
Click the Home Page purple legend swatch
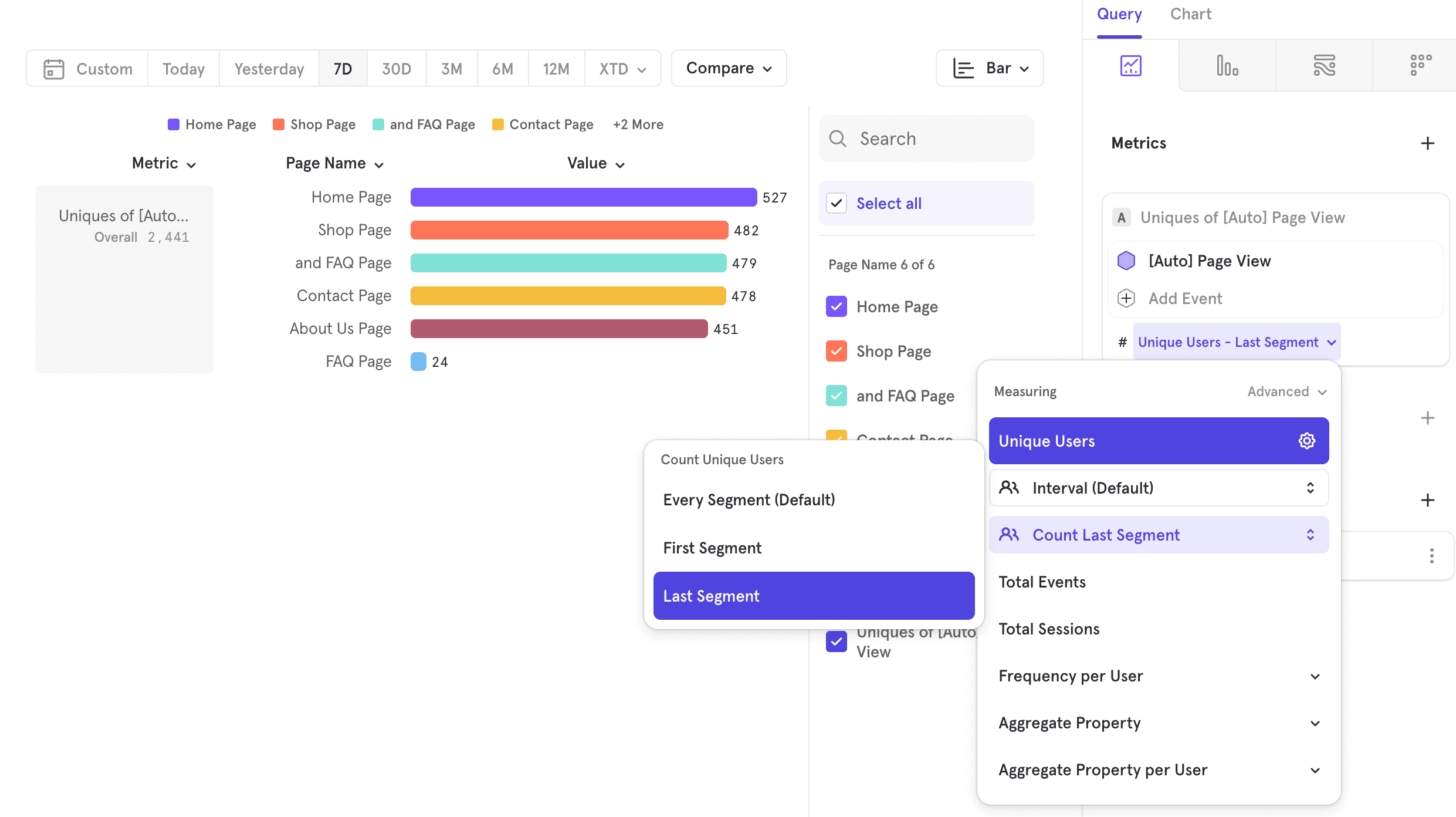click(174, 124)
